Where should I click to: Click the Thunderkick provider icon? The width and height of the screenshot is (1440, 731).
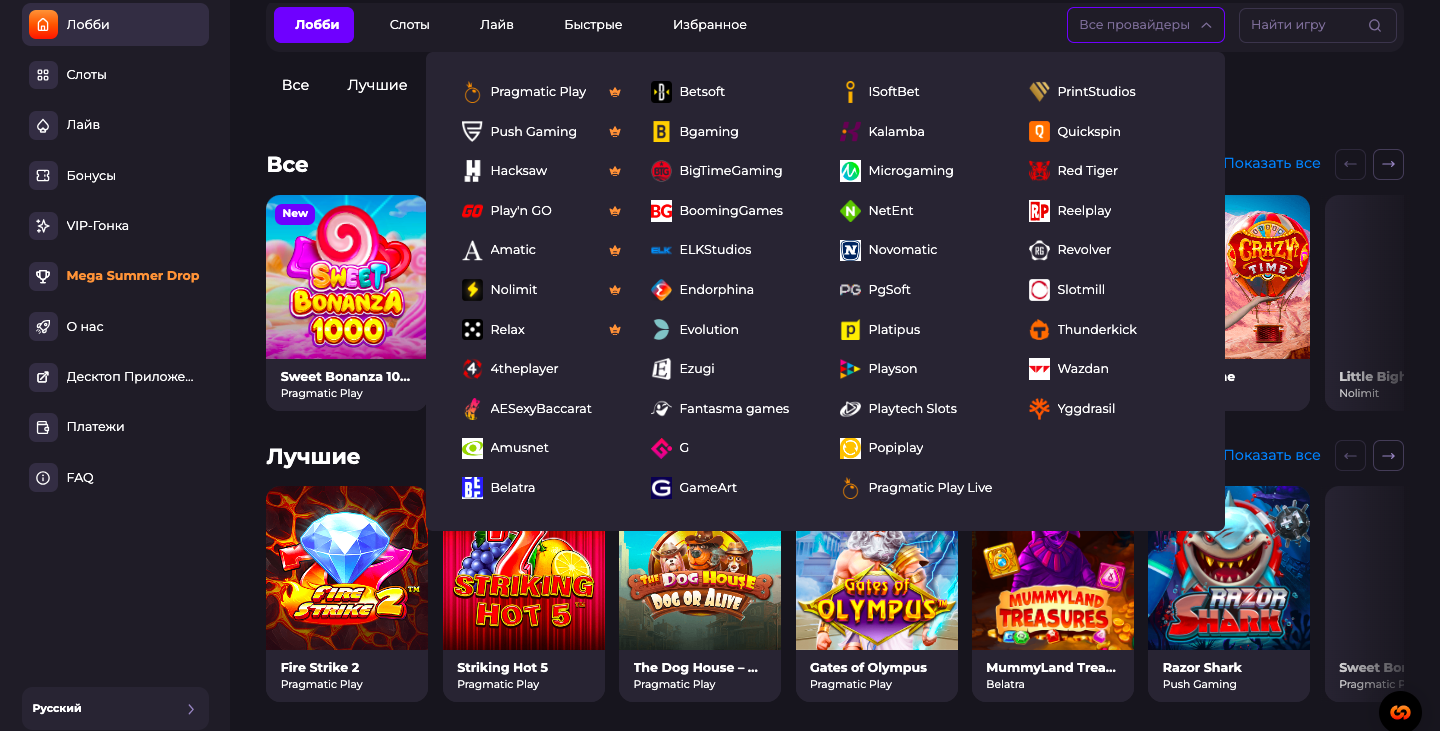pyautogui.click(x=1039, y=329)
